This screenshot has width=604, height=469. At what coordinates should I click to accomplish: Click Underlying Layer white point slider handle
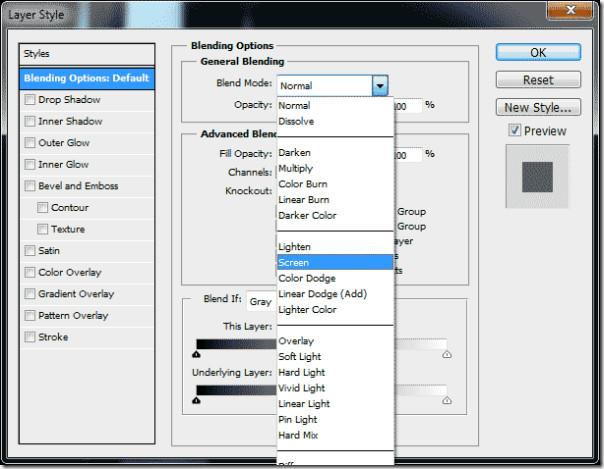point(446,400)
